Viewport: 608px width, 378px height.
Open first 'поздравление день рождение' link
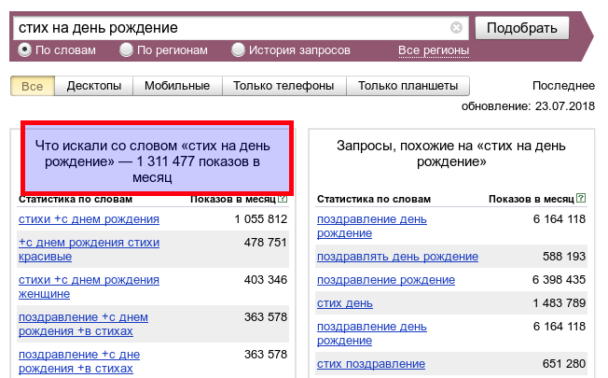pyautogui.click(x=372, y=226)
